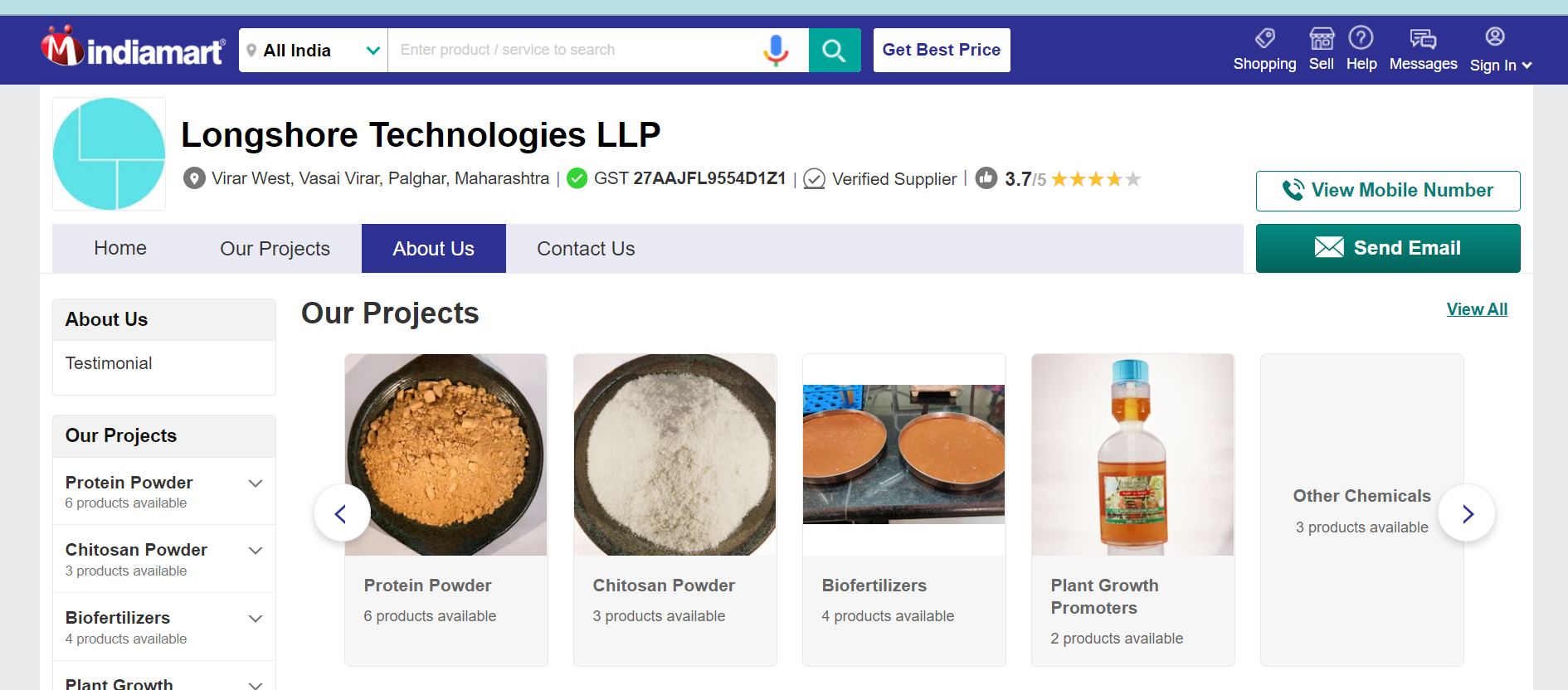
Task: Click the Longshore Technologies company logo
Action: click(x=110, y=153)
